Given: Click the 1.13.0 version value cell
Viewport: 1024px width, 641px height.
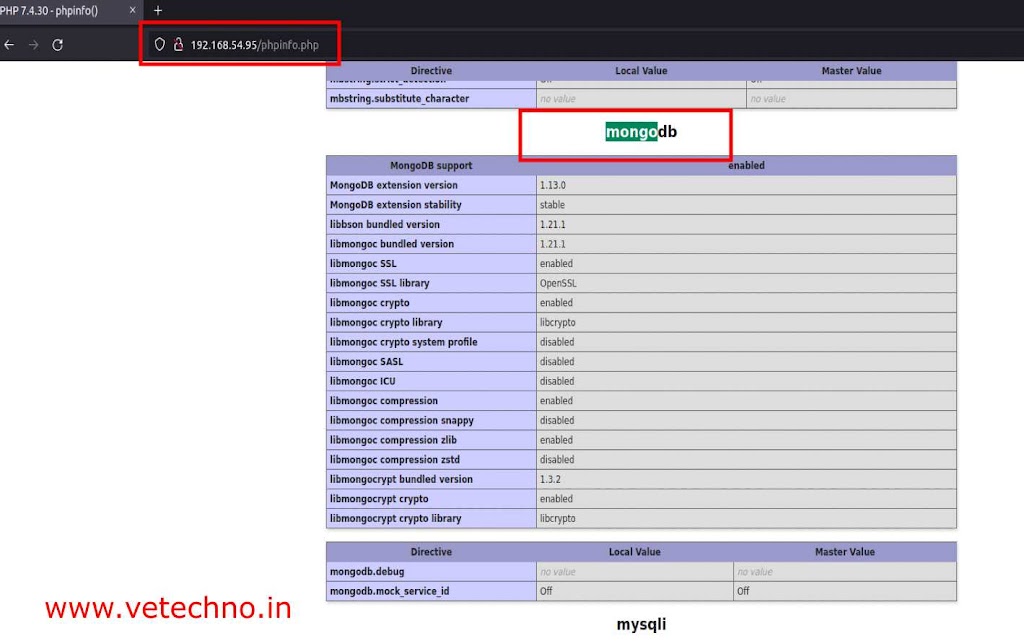Looking at the screenshot, I should tap(553, 185).
